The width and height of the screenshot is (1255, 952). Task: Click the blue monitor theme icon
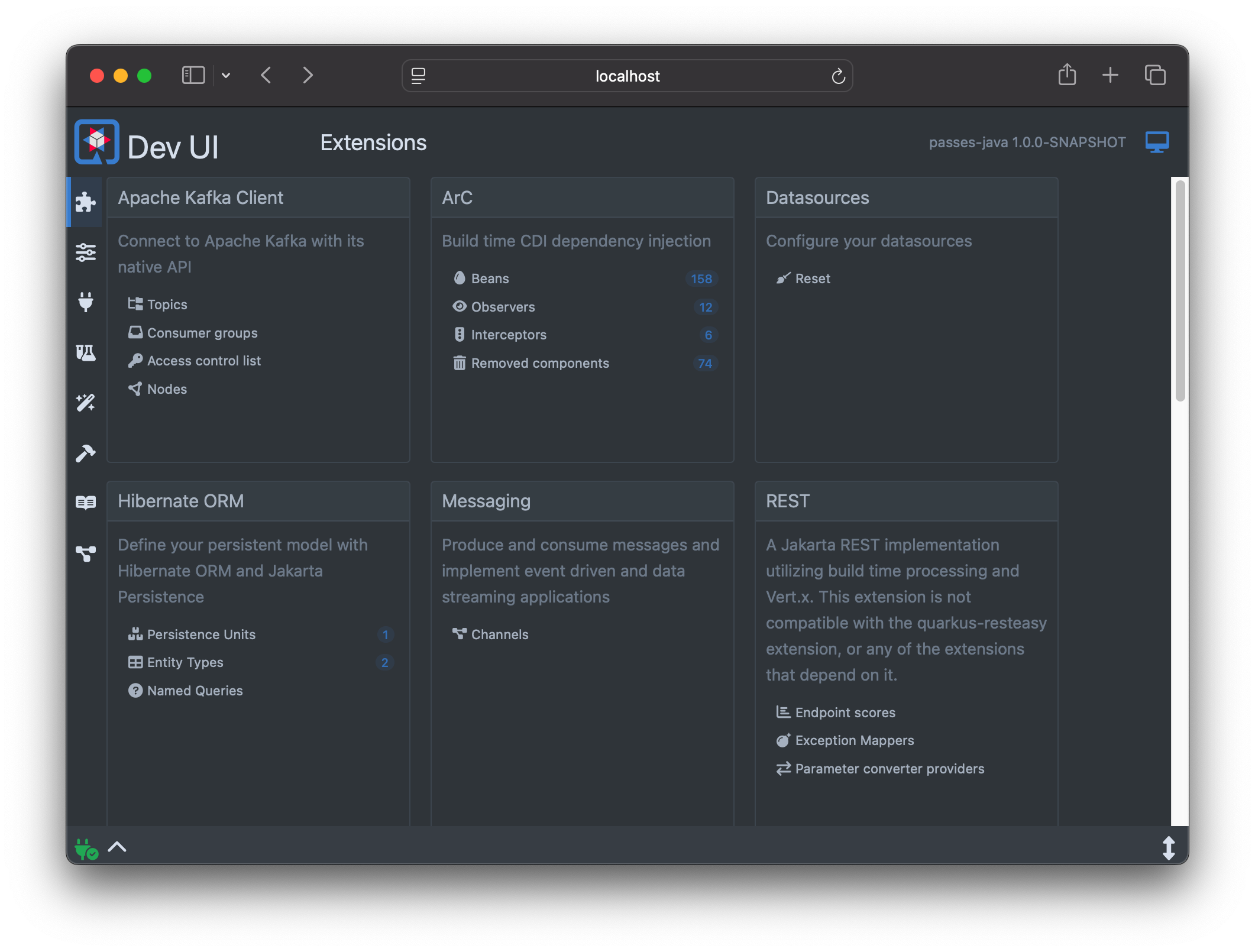tap(1156, 143)
